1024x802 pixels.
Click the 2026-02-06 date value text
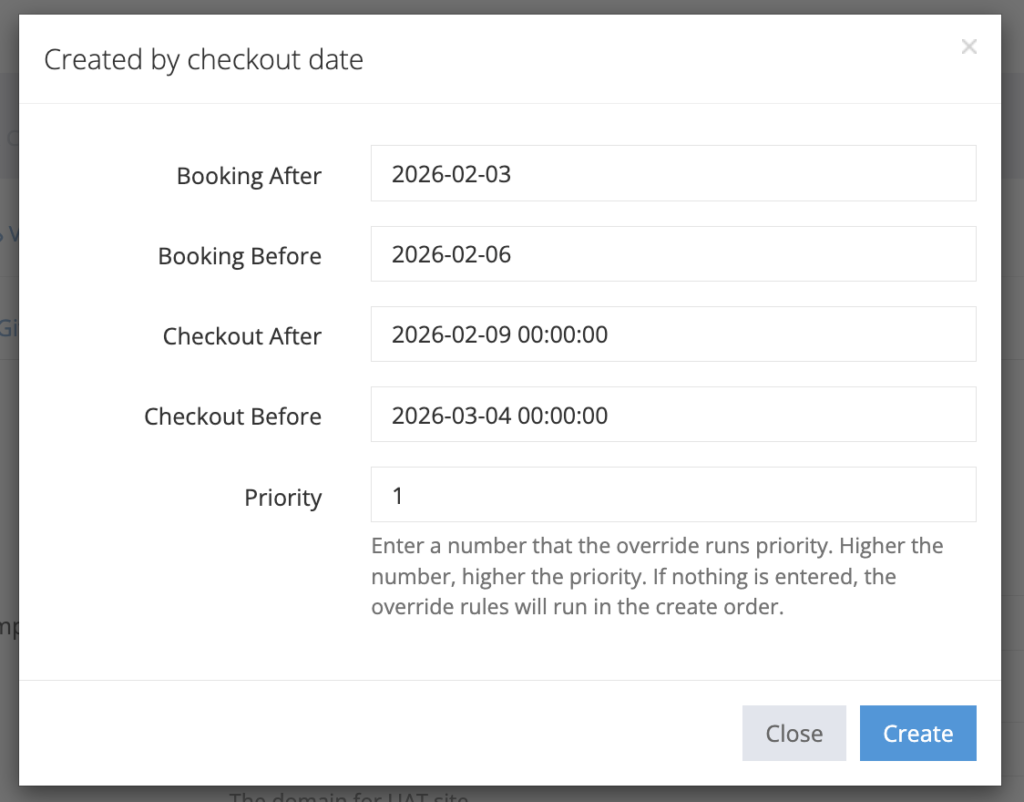pyautogui.click(x=451, y=254)
